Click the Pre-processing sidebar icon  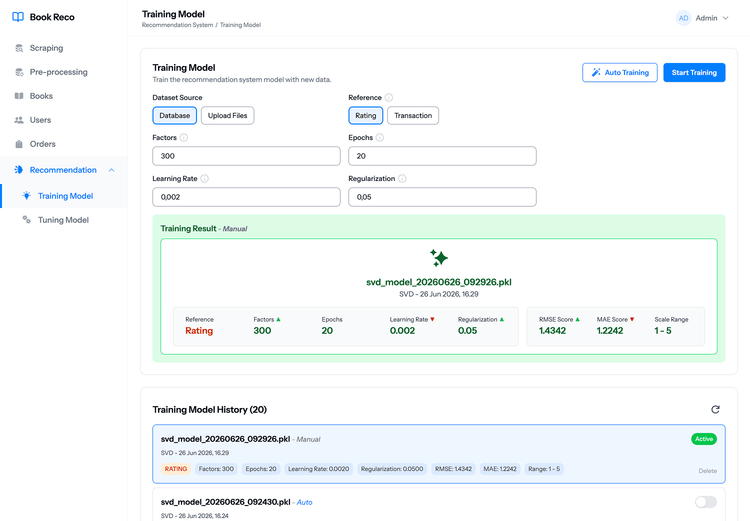tap(19, 72)
